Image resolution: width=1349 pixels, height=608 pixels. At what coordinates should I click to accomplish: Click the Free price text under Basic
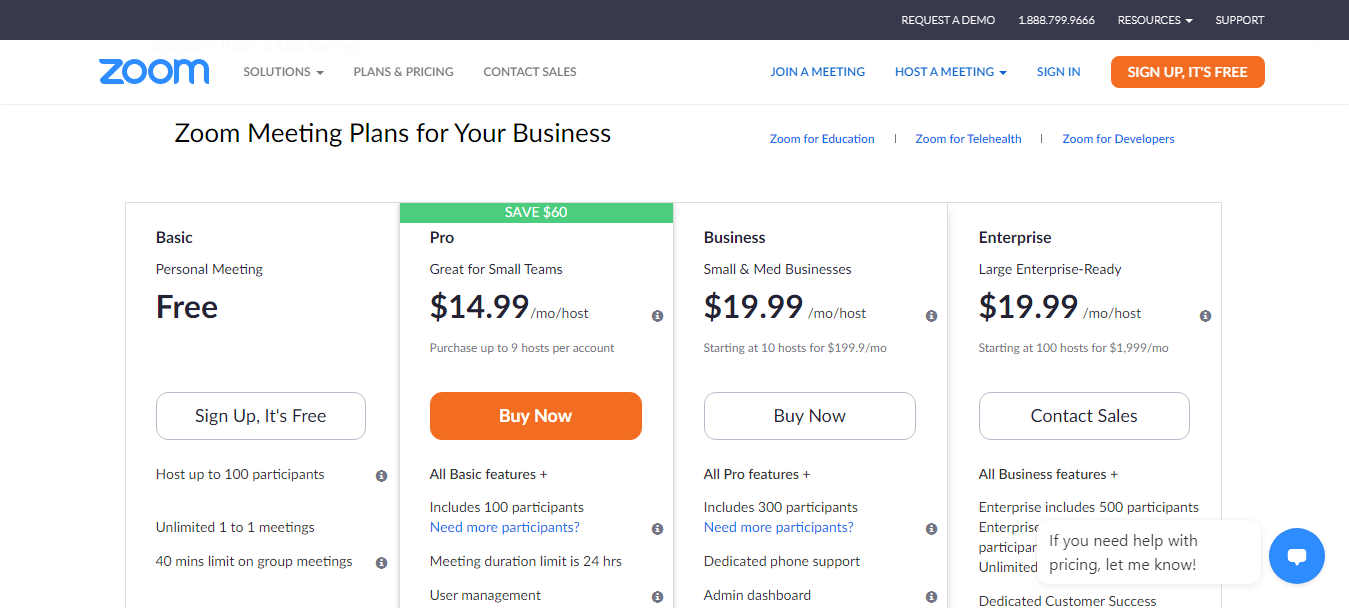(187, 307)
